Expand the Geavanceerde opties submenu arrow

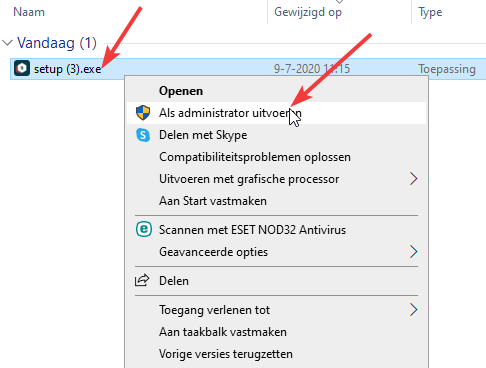click(x=414, y=252)
